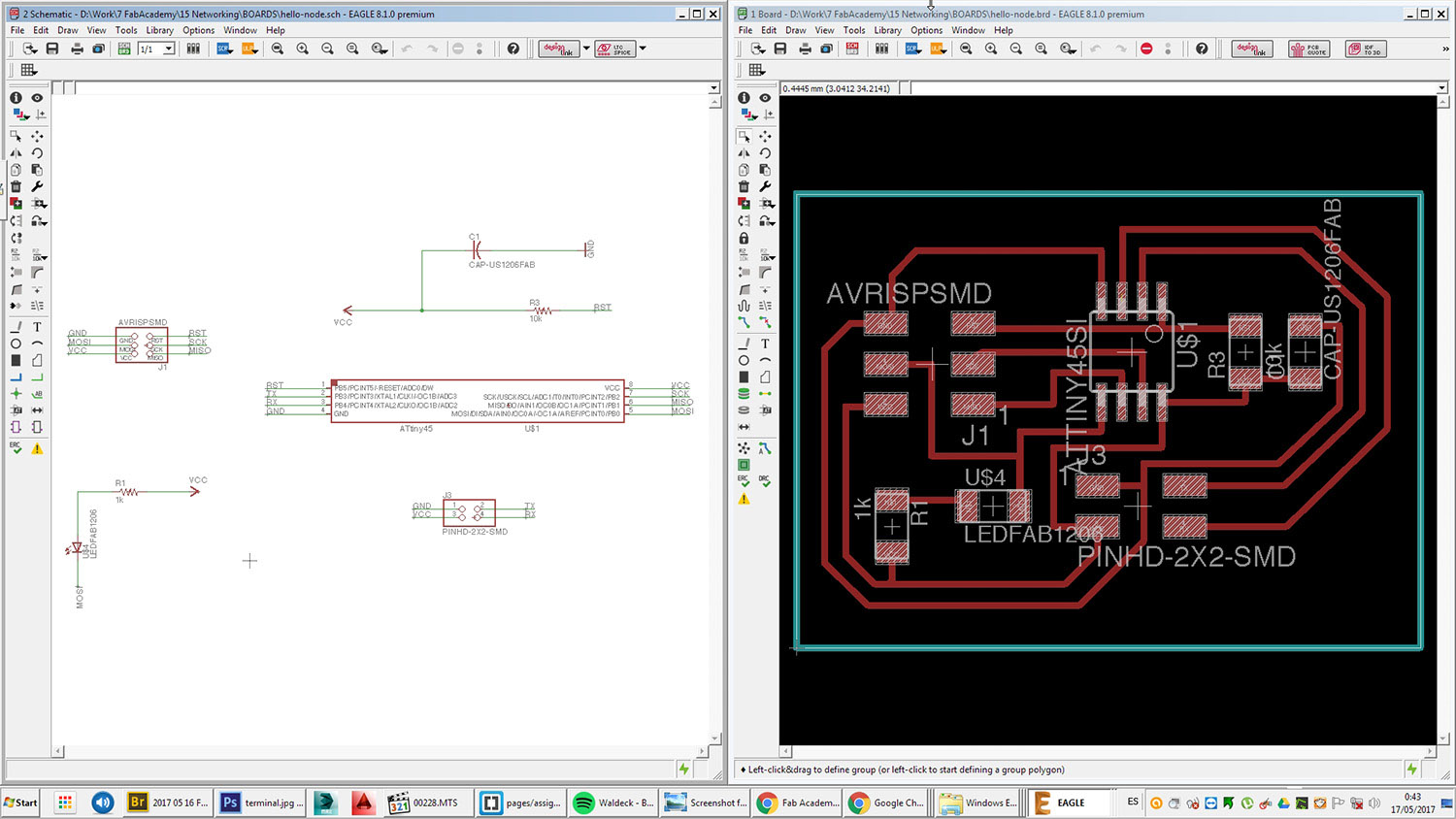Open the Library menu in Schematic window
This screenshot has width=1456, height=819.
[159, 30]
